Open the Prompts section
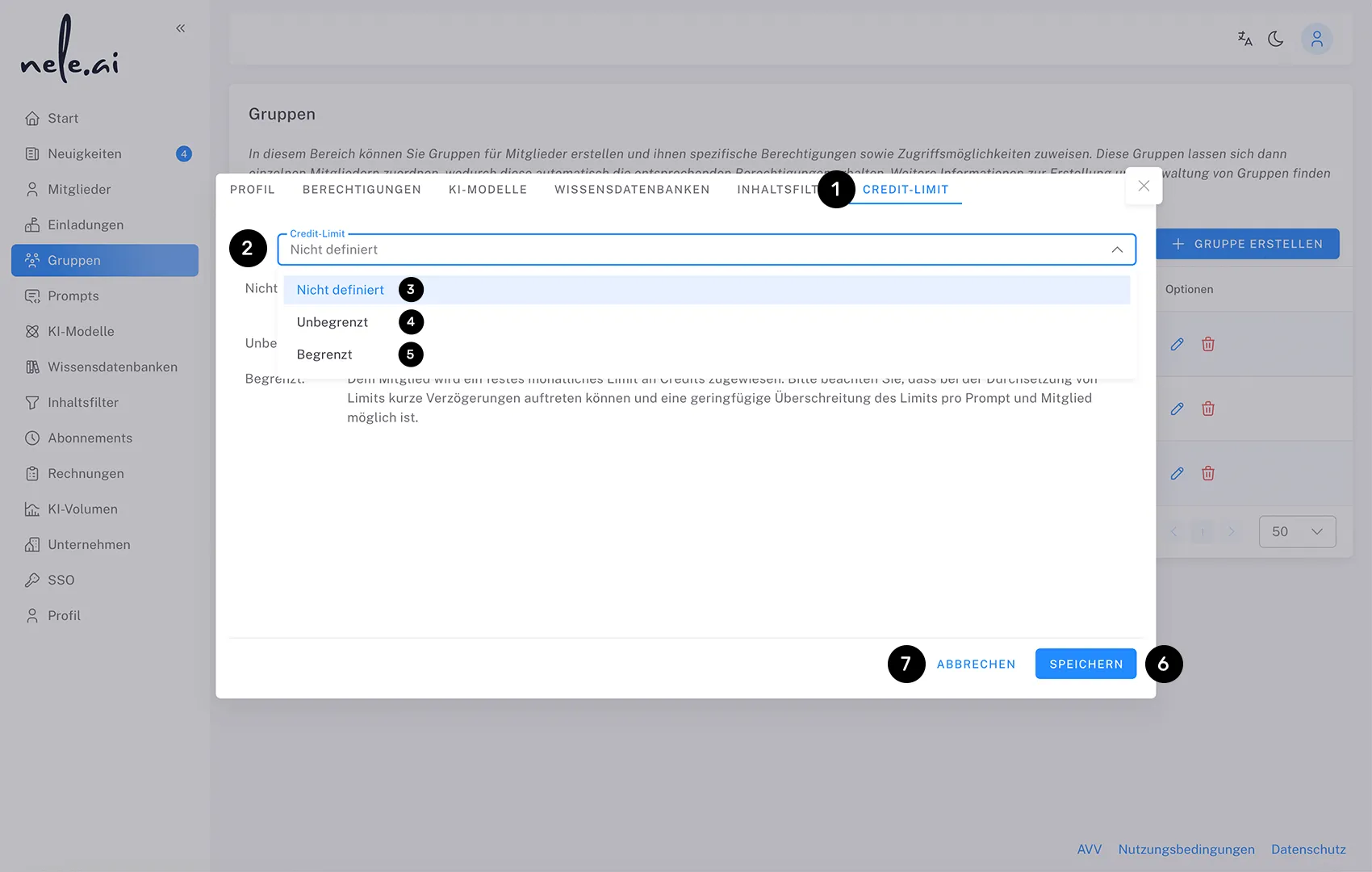 click(x=73, y=296)
